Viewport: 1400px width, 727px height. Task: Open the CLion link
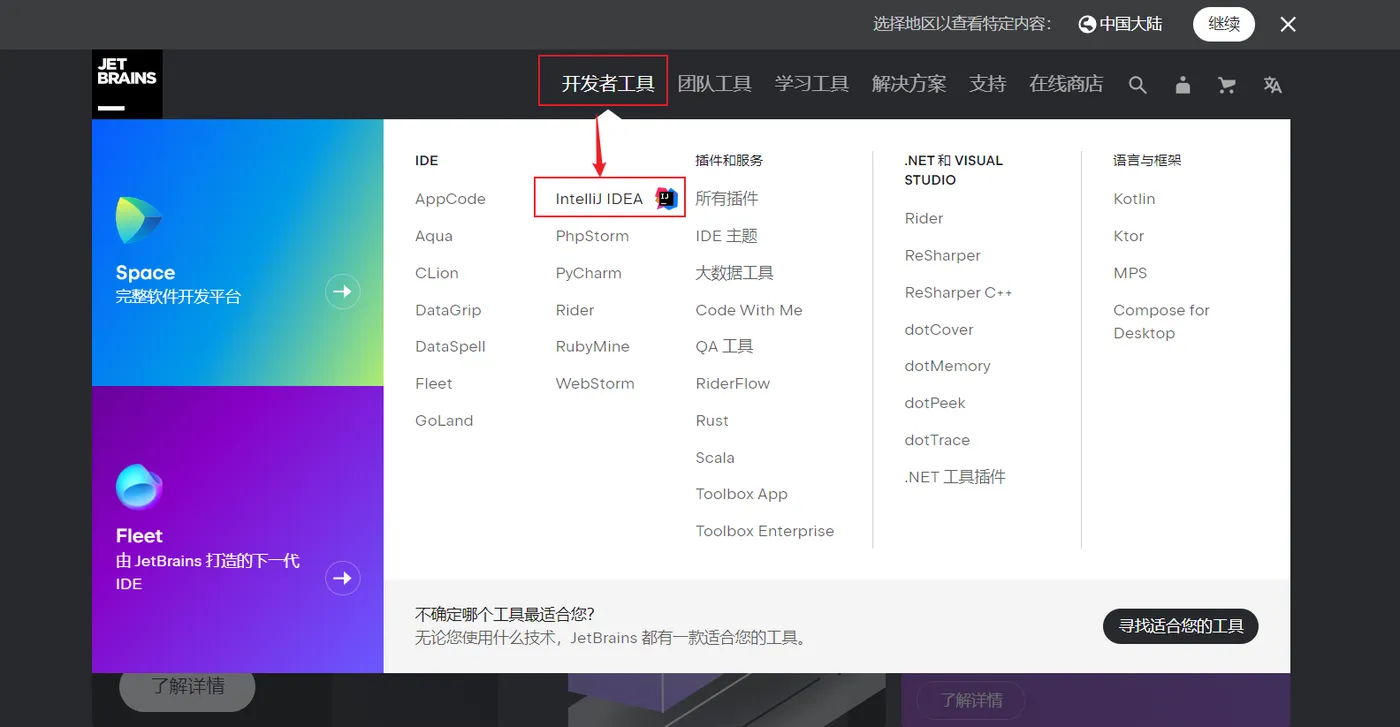click(437, 273)
